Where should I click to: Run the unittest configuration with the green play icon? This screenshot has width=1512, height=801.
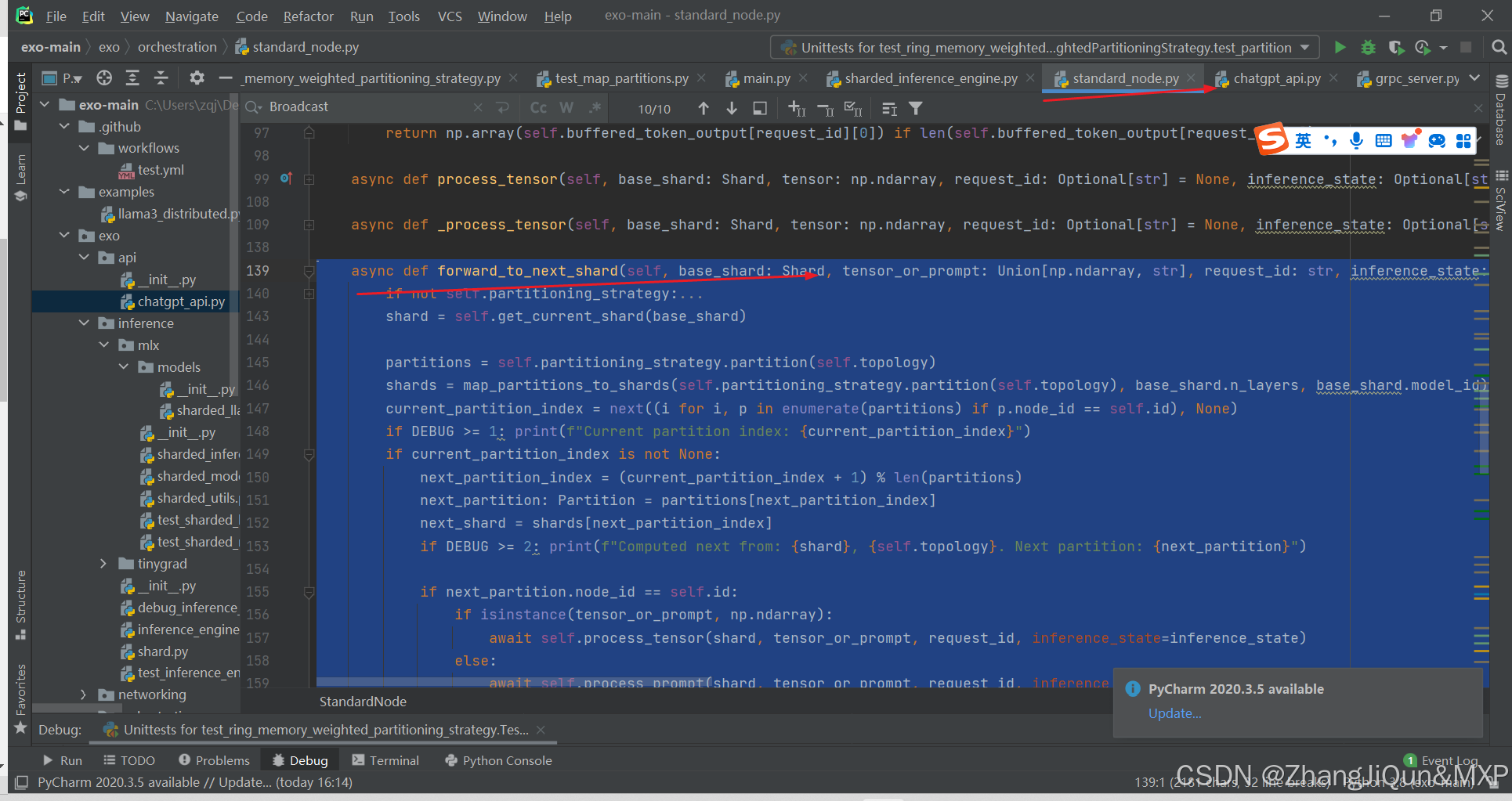pos(1340,48)
